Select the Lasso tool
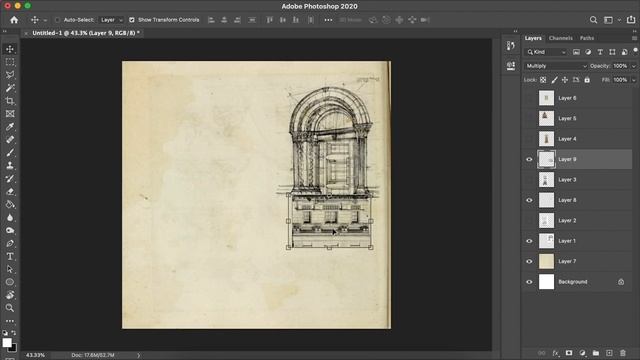 click(x=10, y=75)
